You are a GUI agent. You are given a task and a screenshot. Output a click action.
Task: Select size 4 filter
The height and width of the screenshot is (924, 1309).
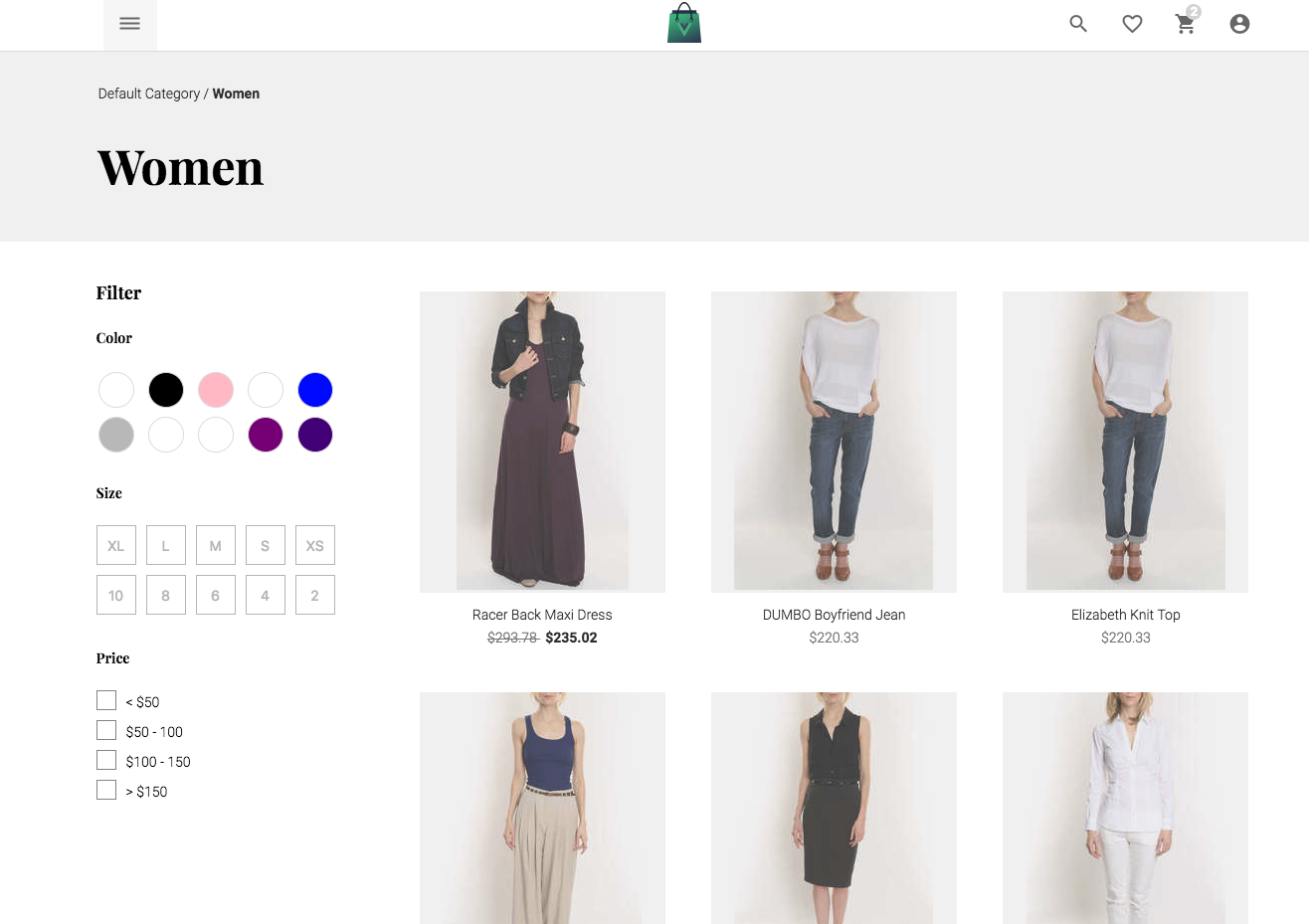tap(266, 595)
